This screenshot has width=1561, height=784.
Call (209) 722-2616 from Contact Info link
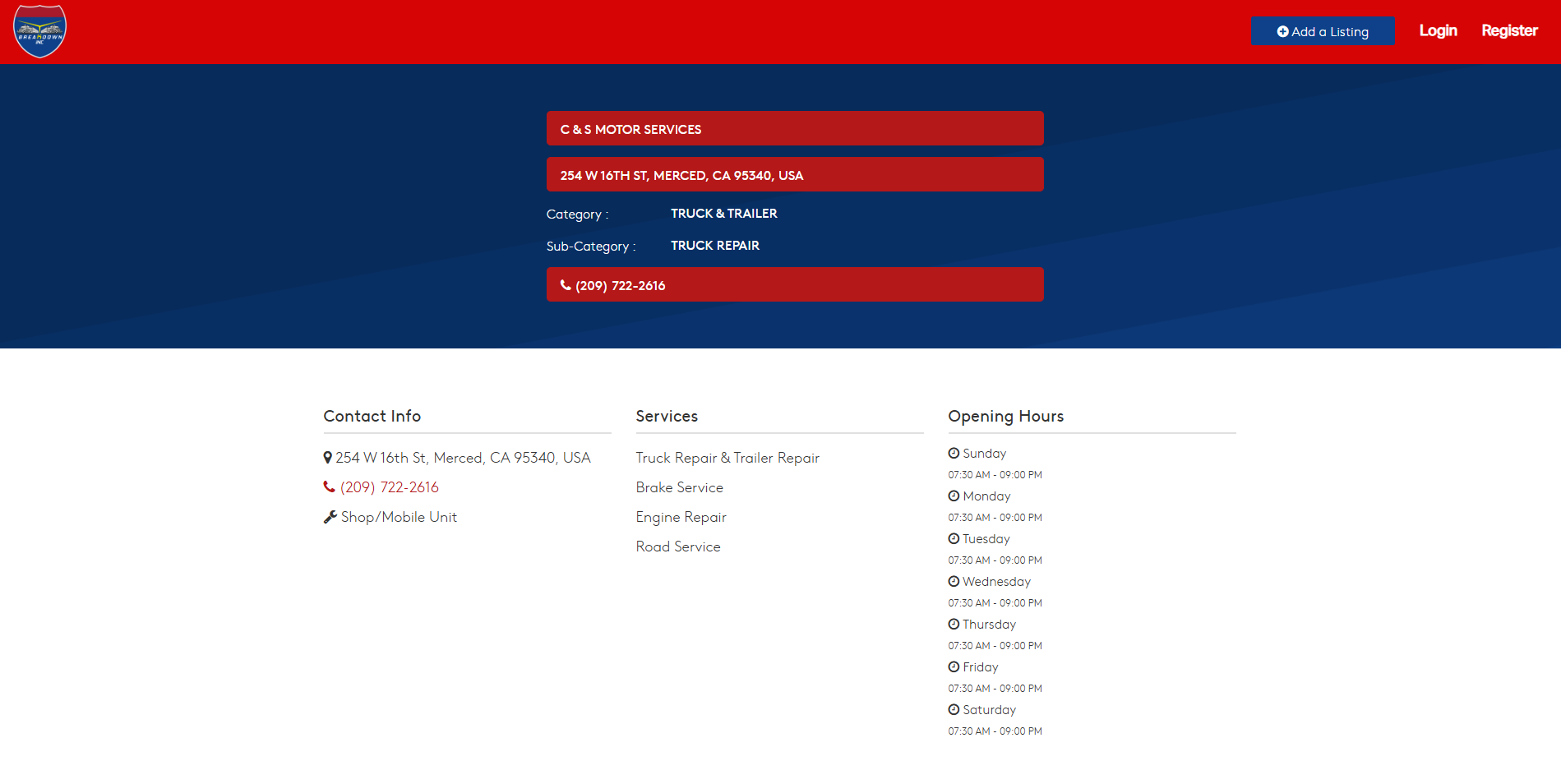pyautogui.click(x=390, y=487)
